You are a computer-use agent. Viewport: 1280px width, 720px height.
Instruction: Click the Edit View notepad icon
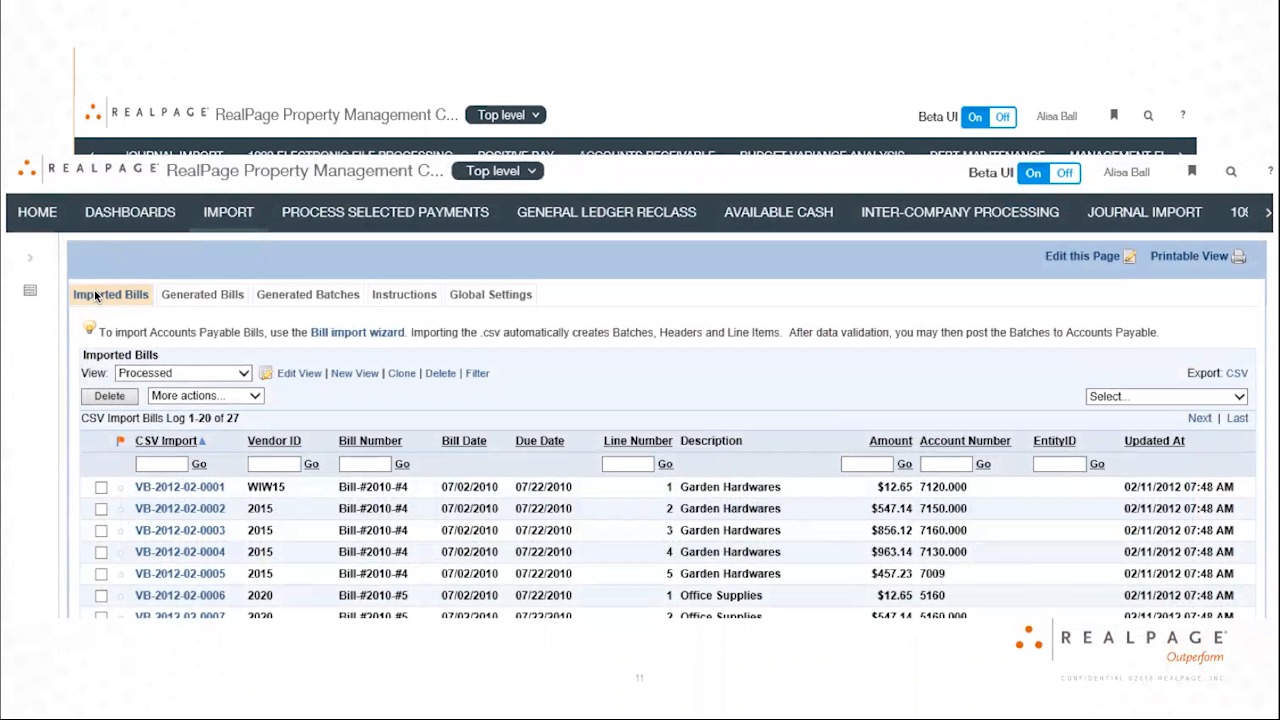[x=265, y=372]
